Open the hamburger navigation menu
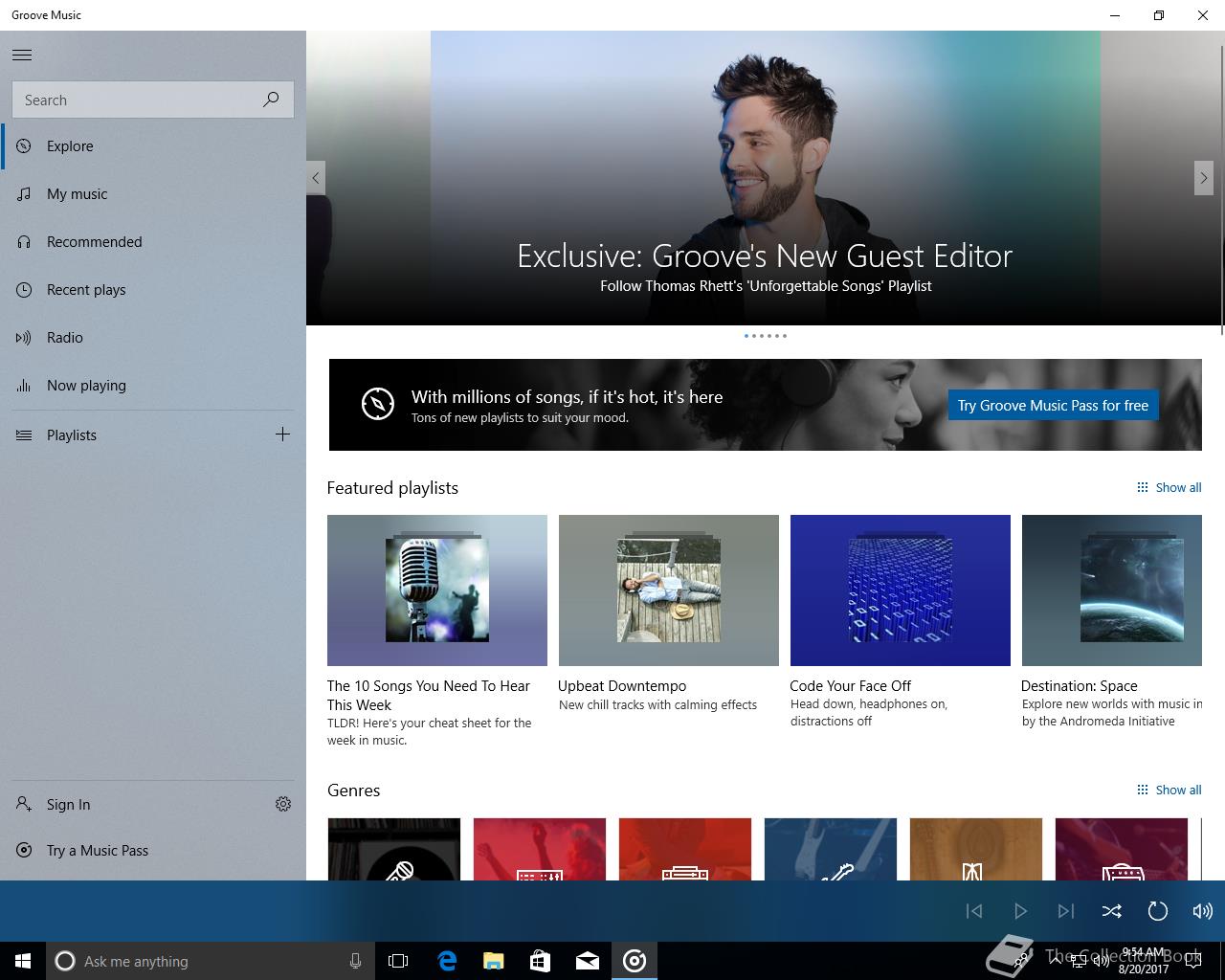This screenshot has height=980, width=1225. tap(22, 55)
